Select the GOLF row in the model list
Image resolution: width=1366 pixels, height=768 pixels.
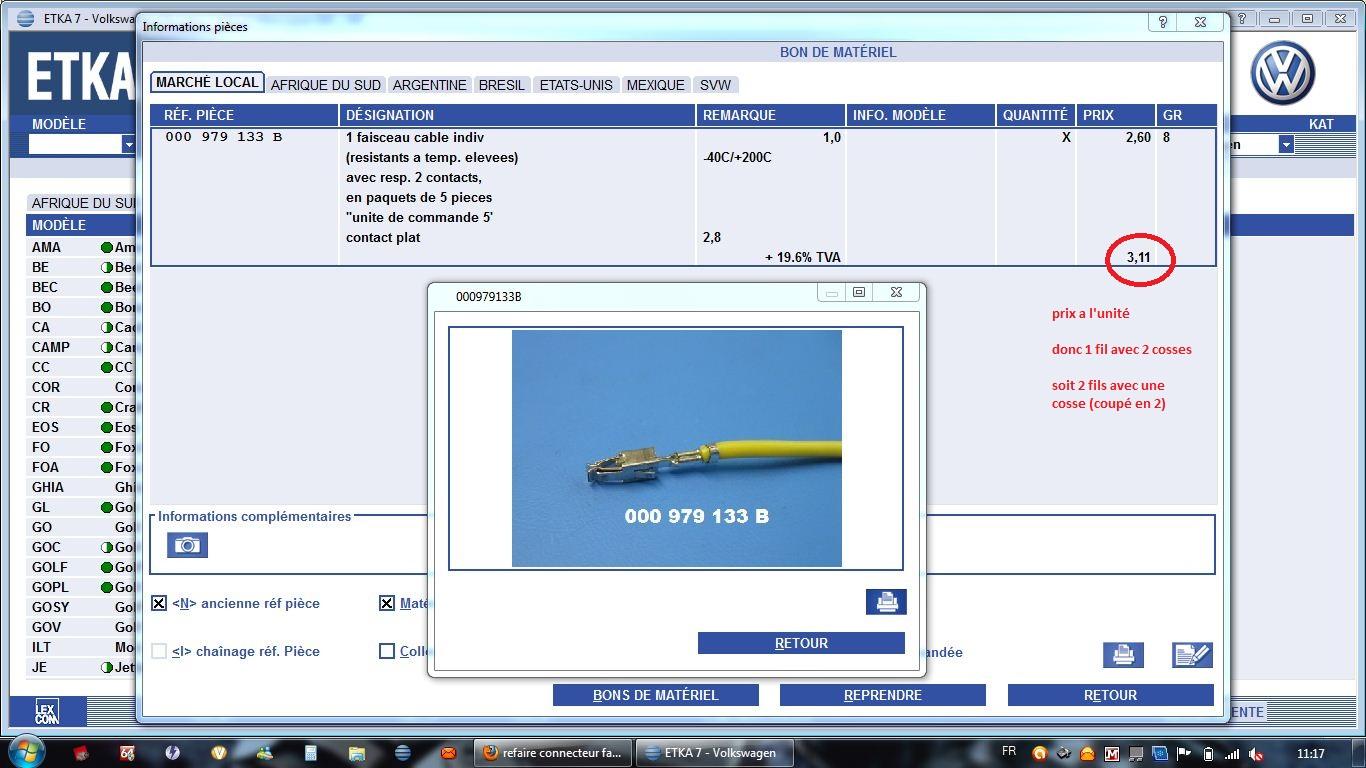(82, 567)
